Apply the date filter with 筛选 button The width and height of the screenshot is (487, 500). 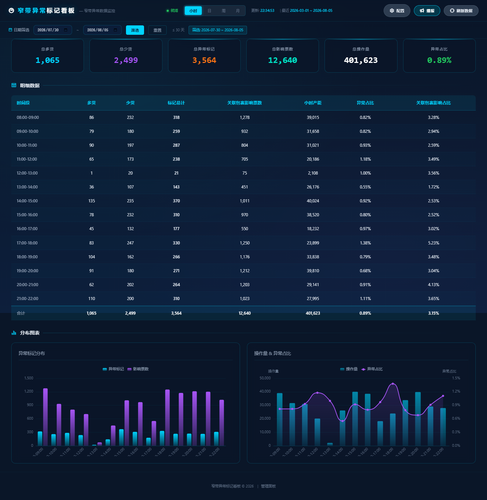point(135,30)
